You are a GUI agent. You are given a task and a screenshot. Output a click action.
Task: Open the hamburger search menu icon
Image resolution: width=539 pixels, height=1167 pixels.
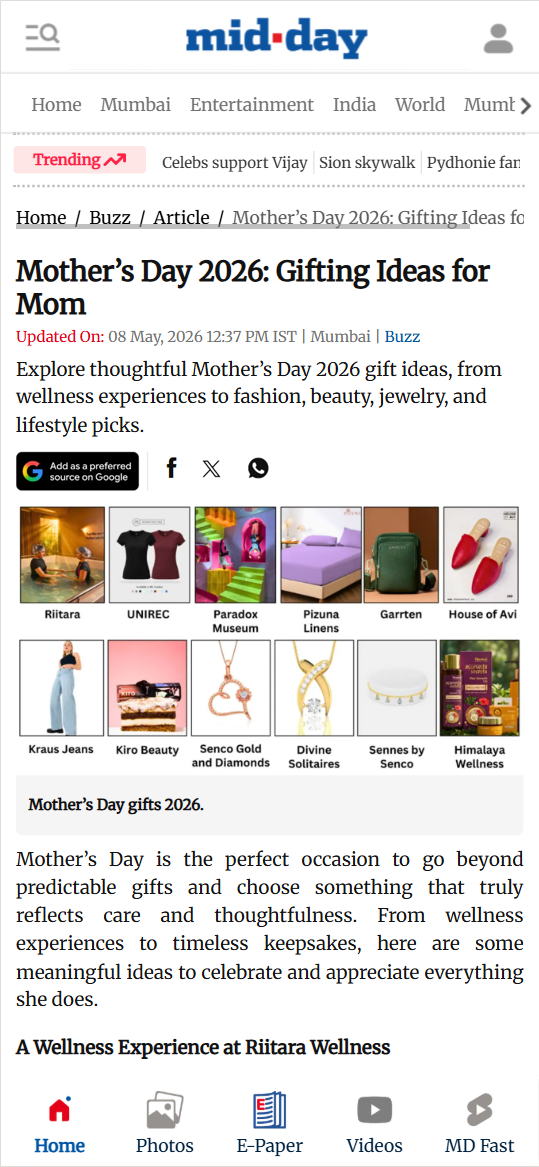pos(42,36)
